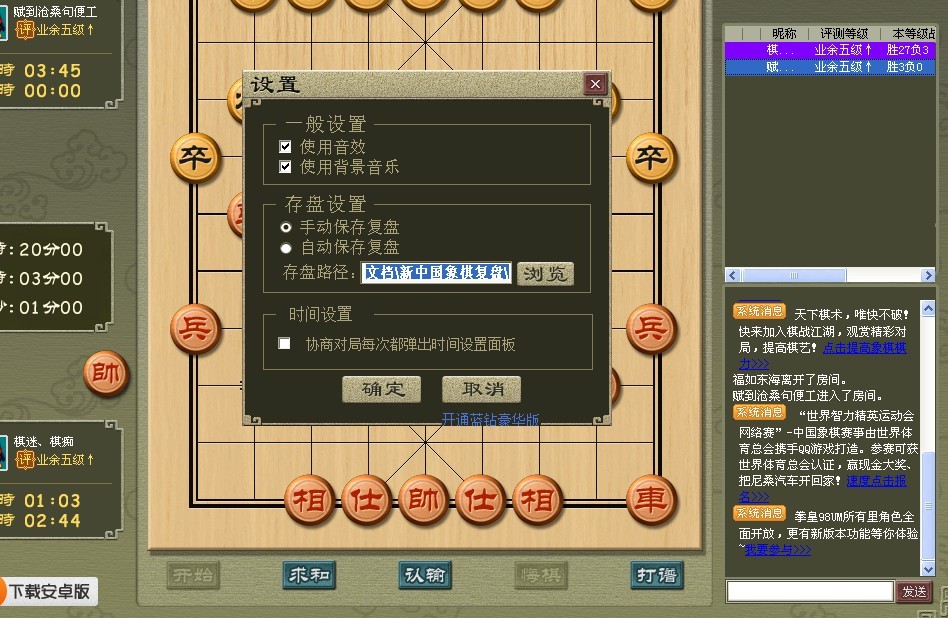
Task: Close the 设置 dialog with the X button
Action: point(595,84)
